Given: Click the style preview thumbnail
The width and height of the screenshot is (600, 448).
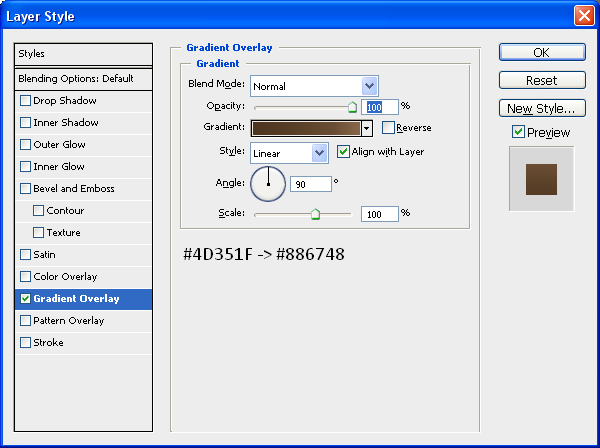Looking at the screenshot, I should pyautogui.click(x=541, y=178).
